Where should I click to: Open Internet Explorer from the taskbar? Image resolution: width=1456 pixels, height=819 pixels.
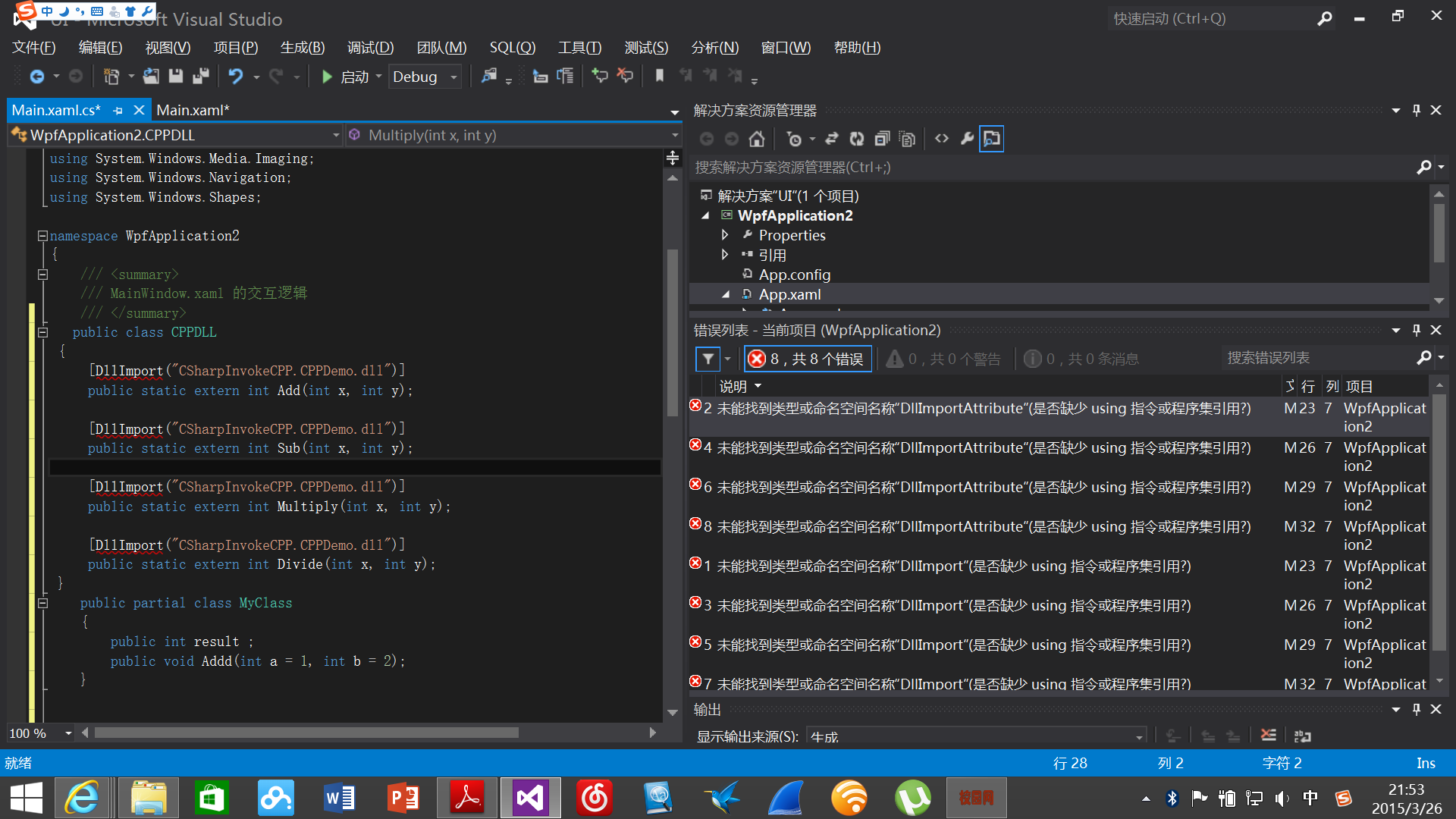(x=83, y=798)
